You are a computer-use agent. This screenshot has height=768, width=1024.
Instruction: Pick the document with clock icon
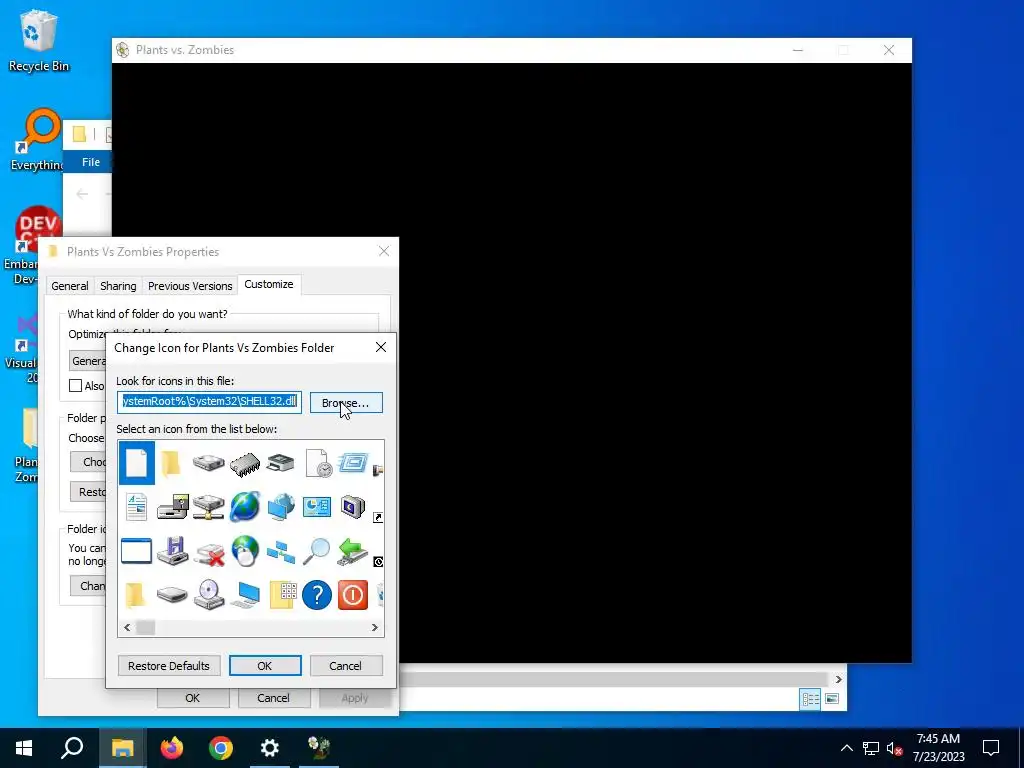click(318, 463)
